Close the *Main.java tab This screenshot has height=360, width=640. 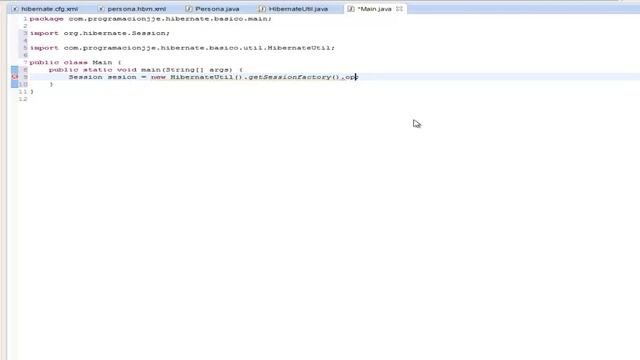coord(399,9)
